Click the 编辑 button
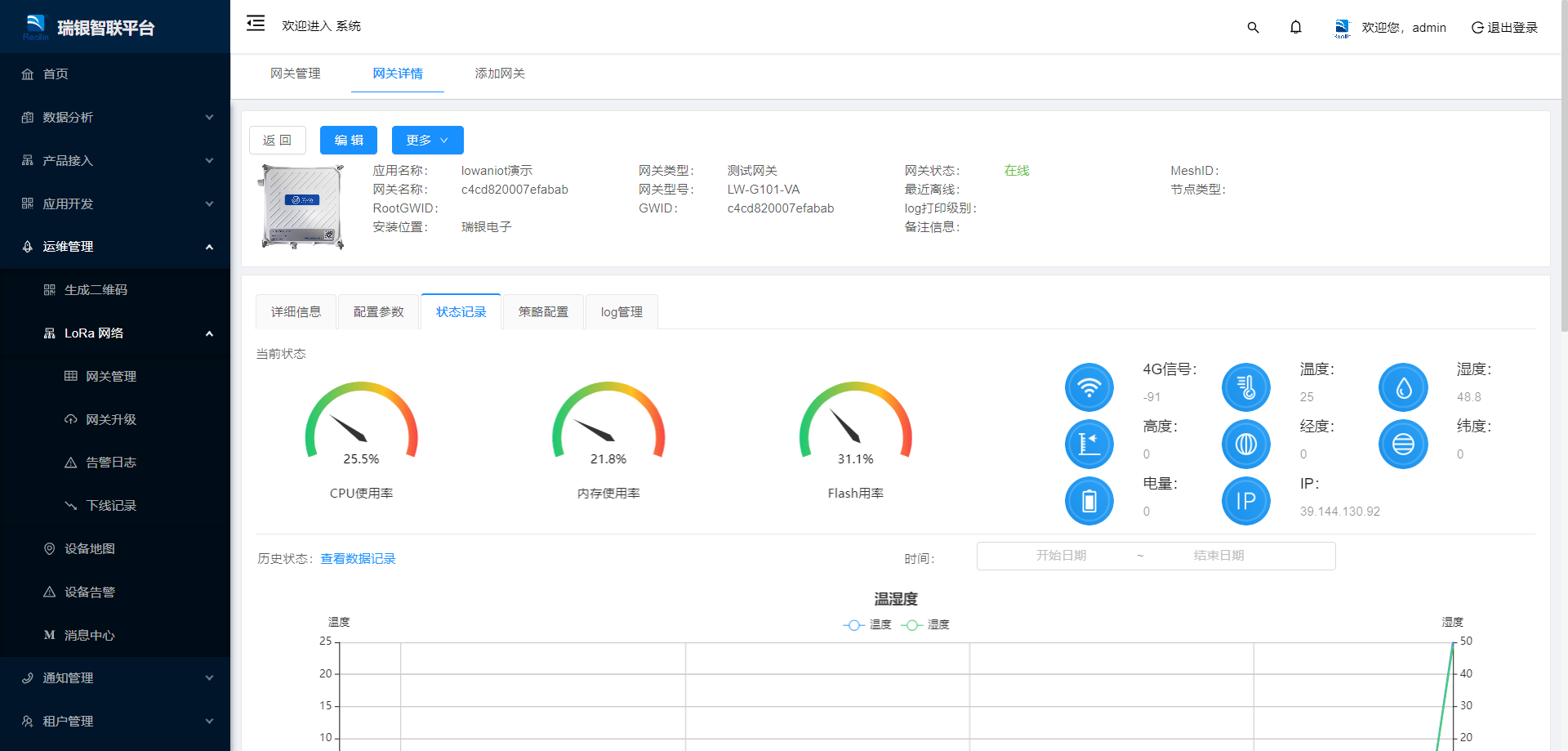The width and height of the screenshot is (1568, 751). click(x=349, y=141)
